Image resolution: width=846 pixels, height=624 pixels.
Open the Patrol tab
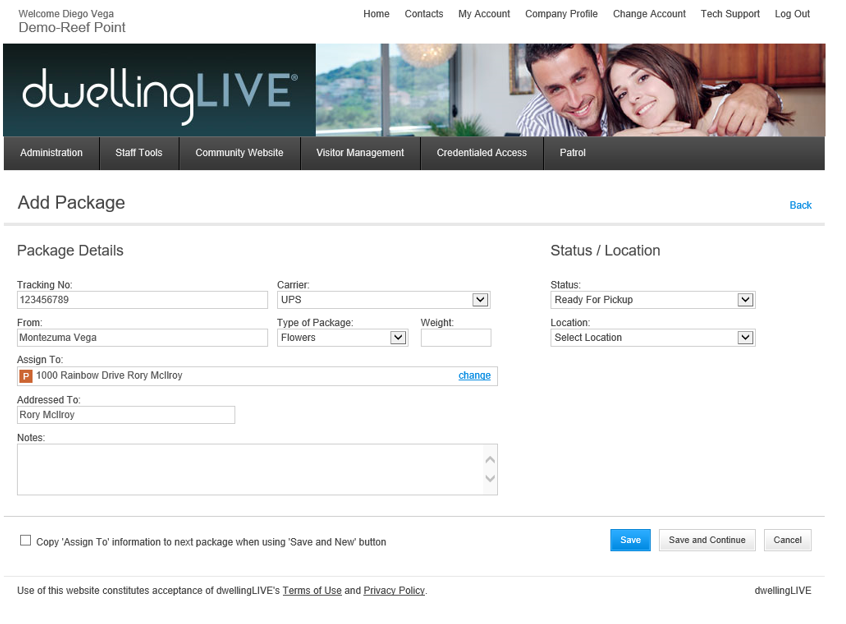tap(572, 153)
